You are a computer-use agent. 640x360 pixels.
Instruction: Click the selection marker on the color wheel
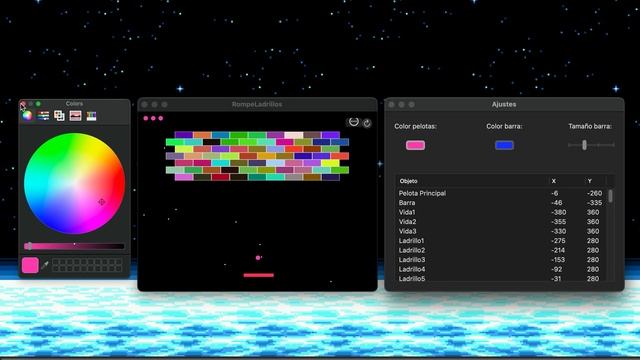(x=102, y=202)
